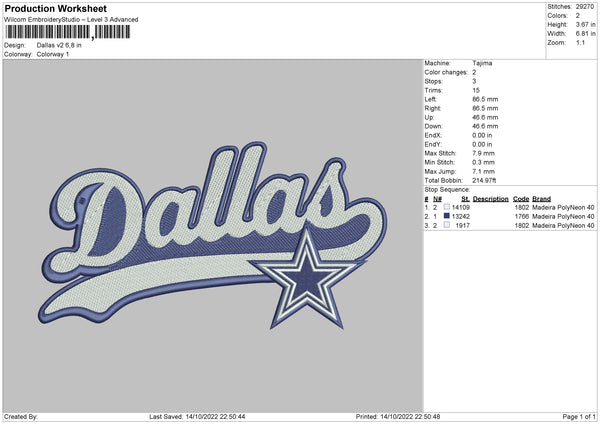Viewport: 600px width, 424px height.
Task: Click the Height value 3.67 in
Action: coord(585,24)
